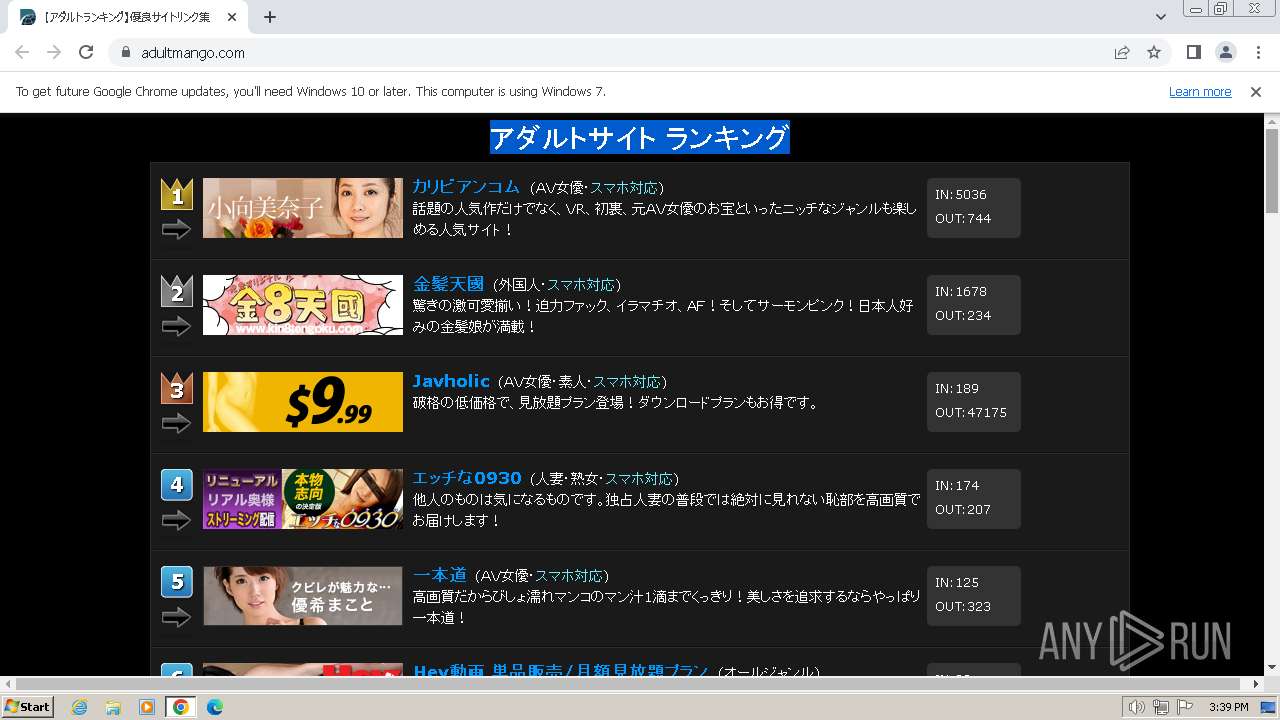1280x720 pixels.
Task: Dismiss the Chrome update notification bar
Action: tap(1256, 91)
